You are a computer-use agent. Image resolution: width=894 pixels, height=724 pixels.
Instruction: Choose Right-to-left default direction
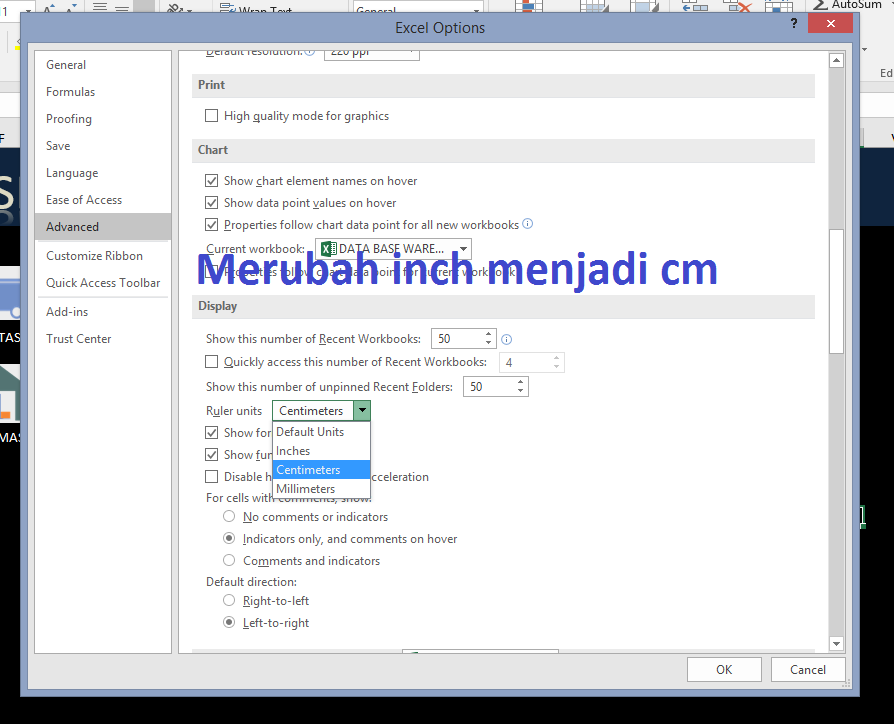coord(229,600)
